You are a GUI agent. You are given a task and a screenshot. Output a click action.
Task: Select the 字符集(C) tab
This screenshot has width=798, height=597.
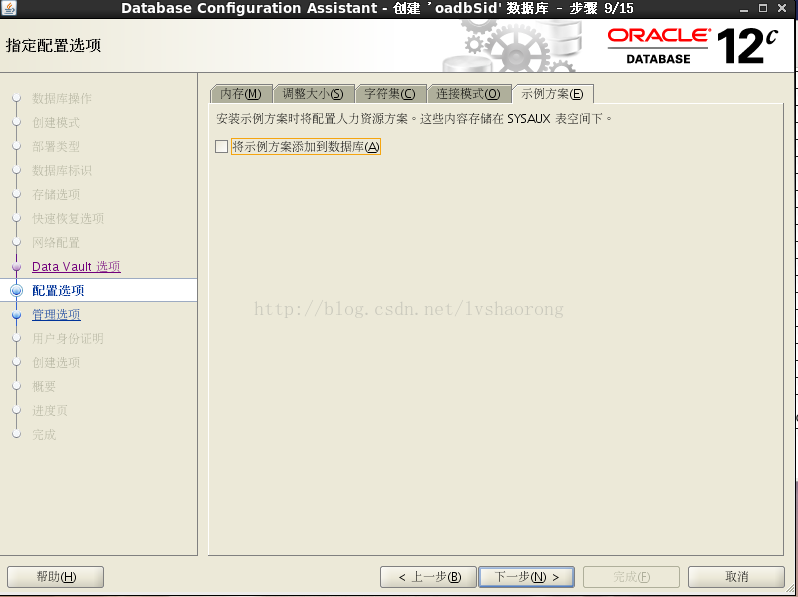click(390, 94)
